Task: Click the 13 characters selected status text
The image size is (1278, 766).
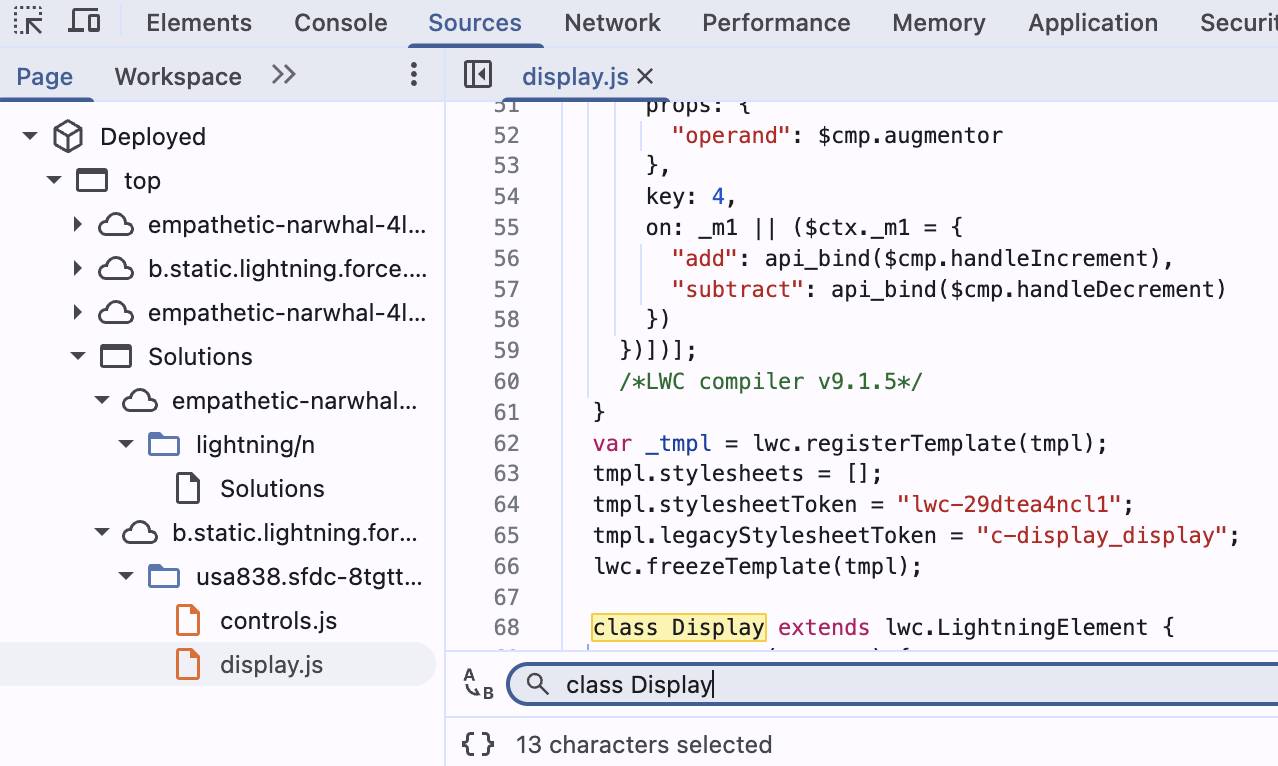Action: tap(644, 744)
